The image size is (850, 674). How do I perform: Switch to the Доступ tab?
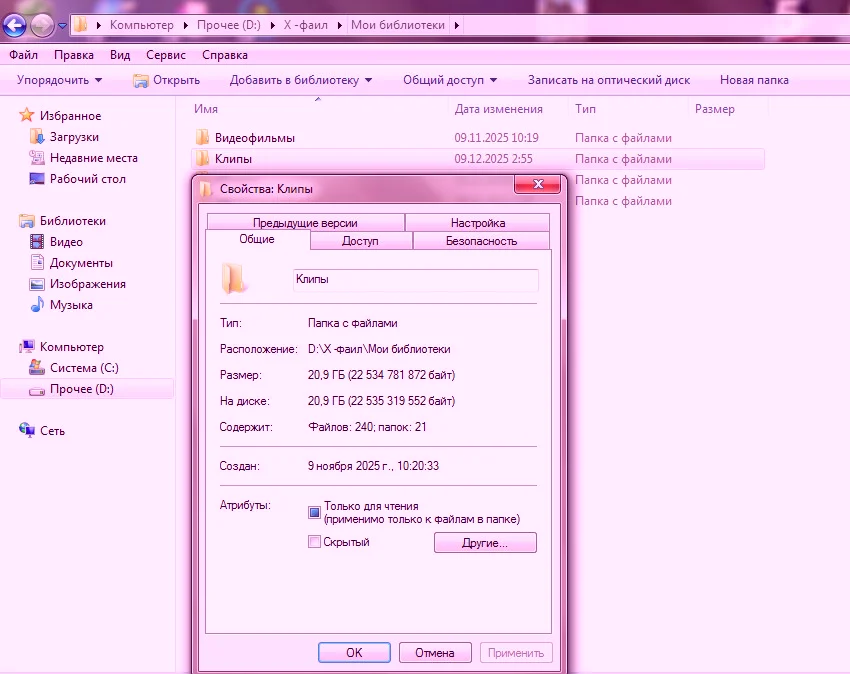point(360,241)
